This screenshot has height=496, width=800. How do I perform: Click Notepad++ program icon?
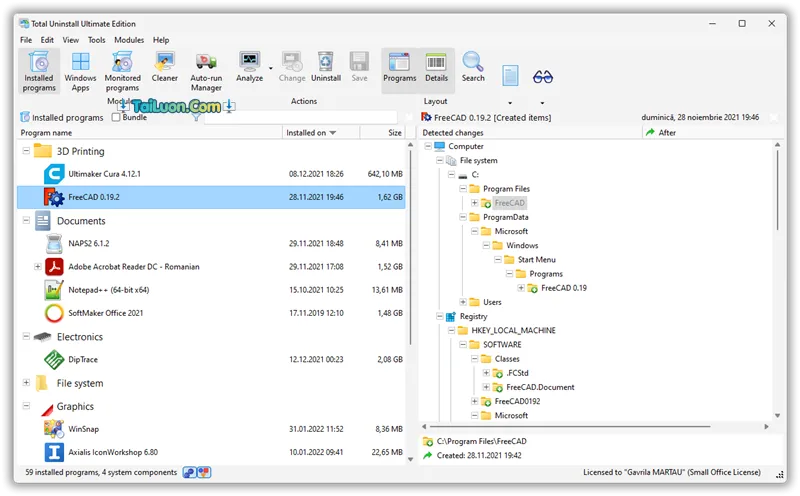pos(54,290)
